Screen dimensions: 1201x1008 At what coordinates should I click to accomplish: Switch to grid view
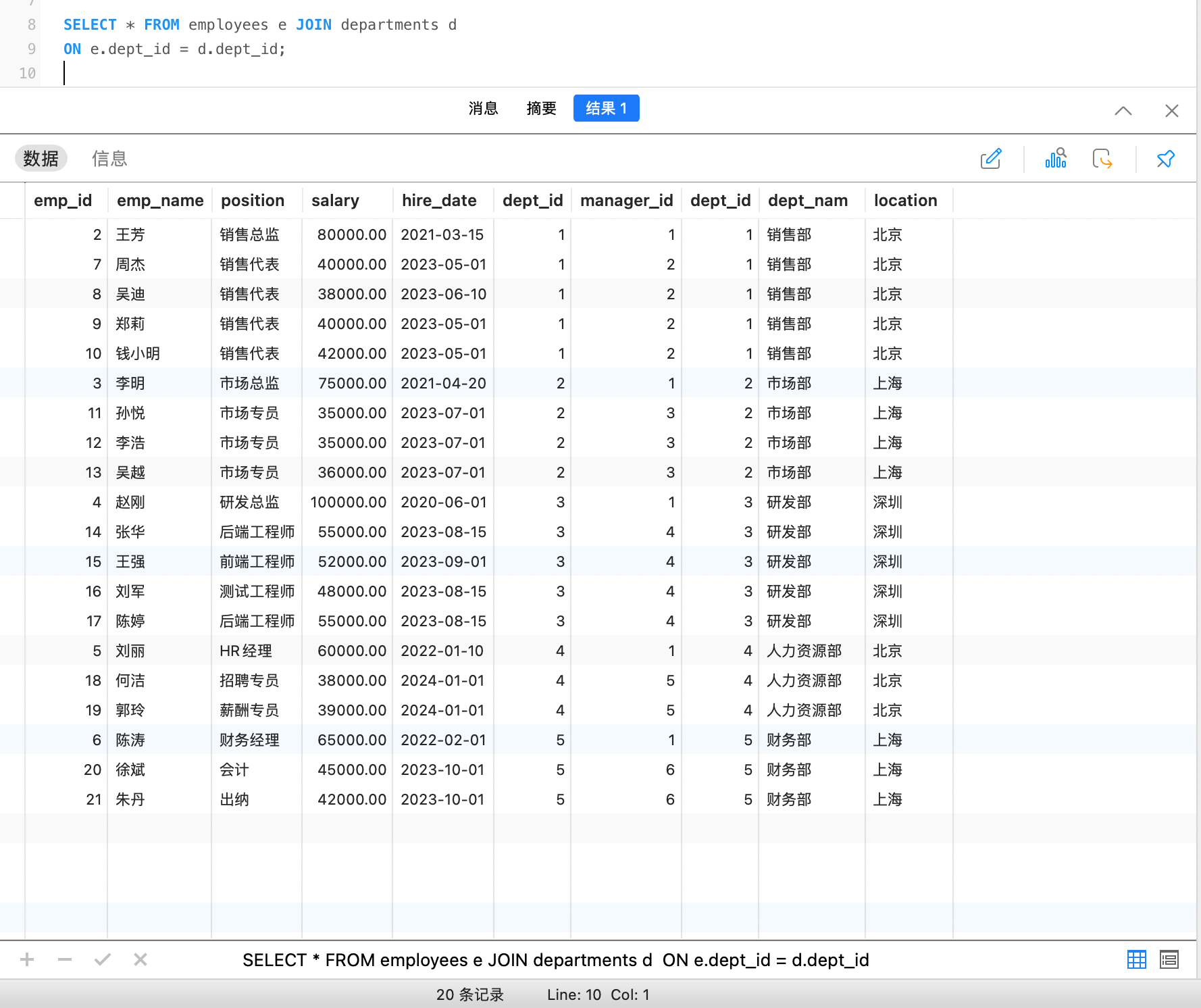[1137, 959]
